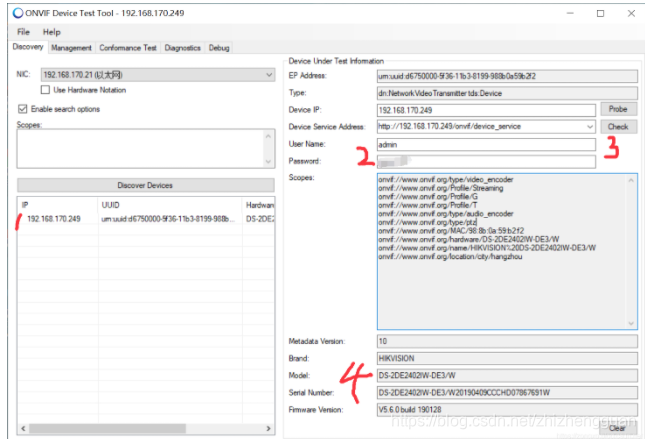The height and width of the screenshot is (439, 645).
Task: Click the Firmware Version field
Action: [x=507, y=410]
